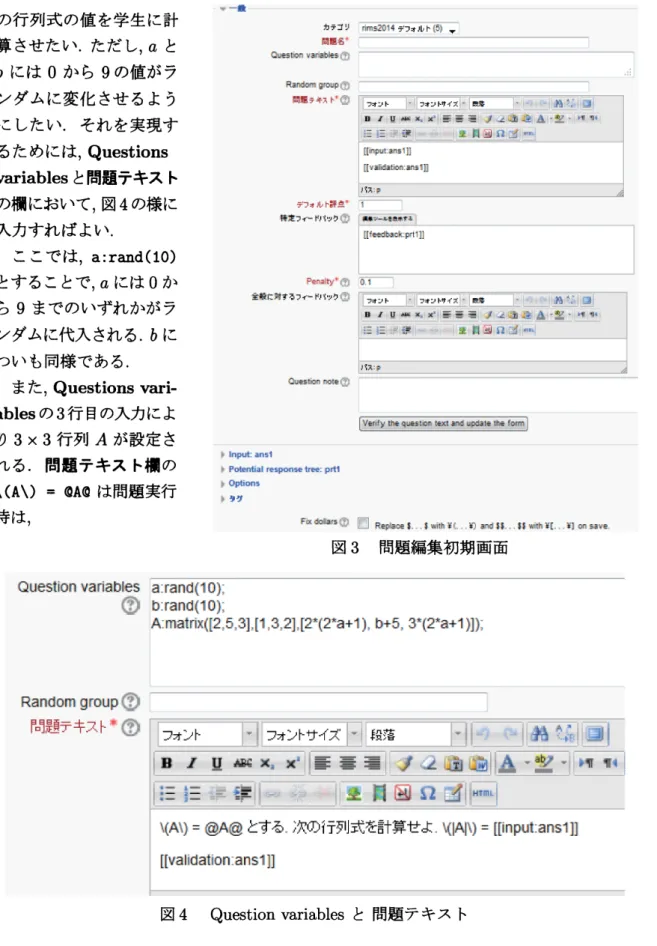Screen dimensions: 657x946
Task: Click the nonbreaking space icon in Figure 4 toolbar
Action: click(403, 792)
